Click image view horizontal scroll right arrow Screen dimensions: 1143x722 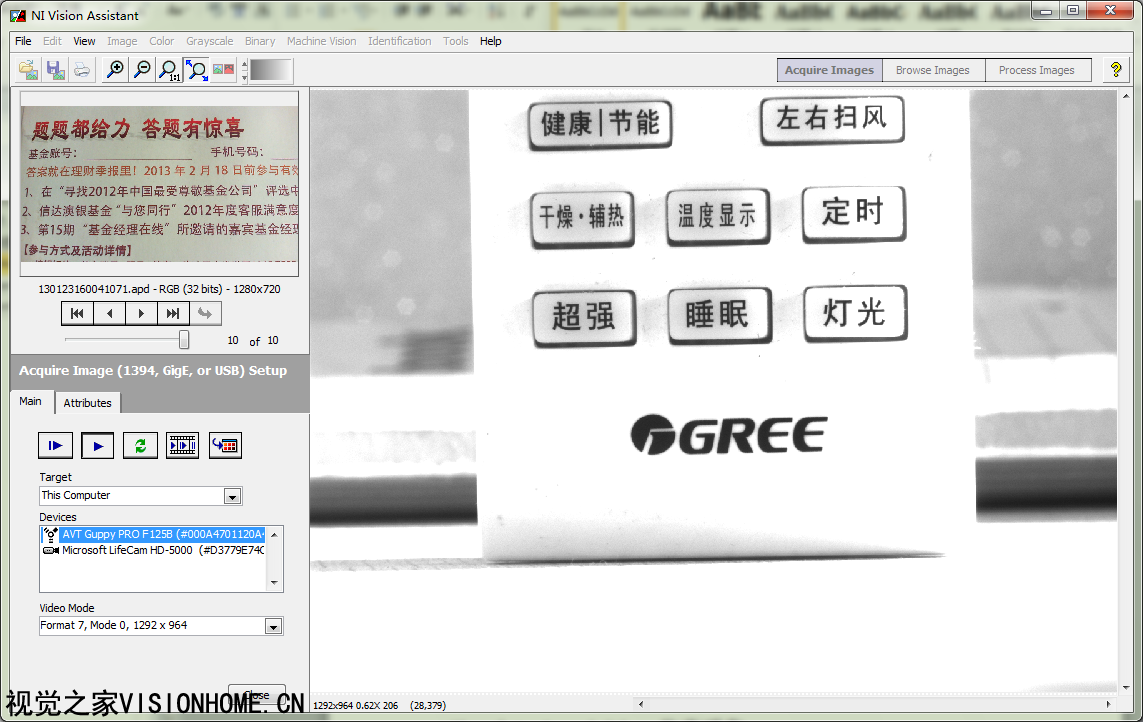point(1108,704)
